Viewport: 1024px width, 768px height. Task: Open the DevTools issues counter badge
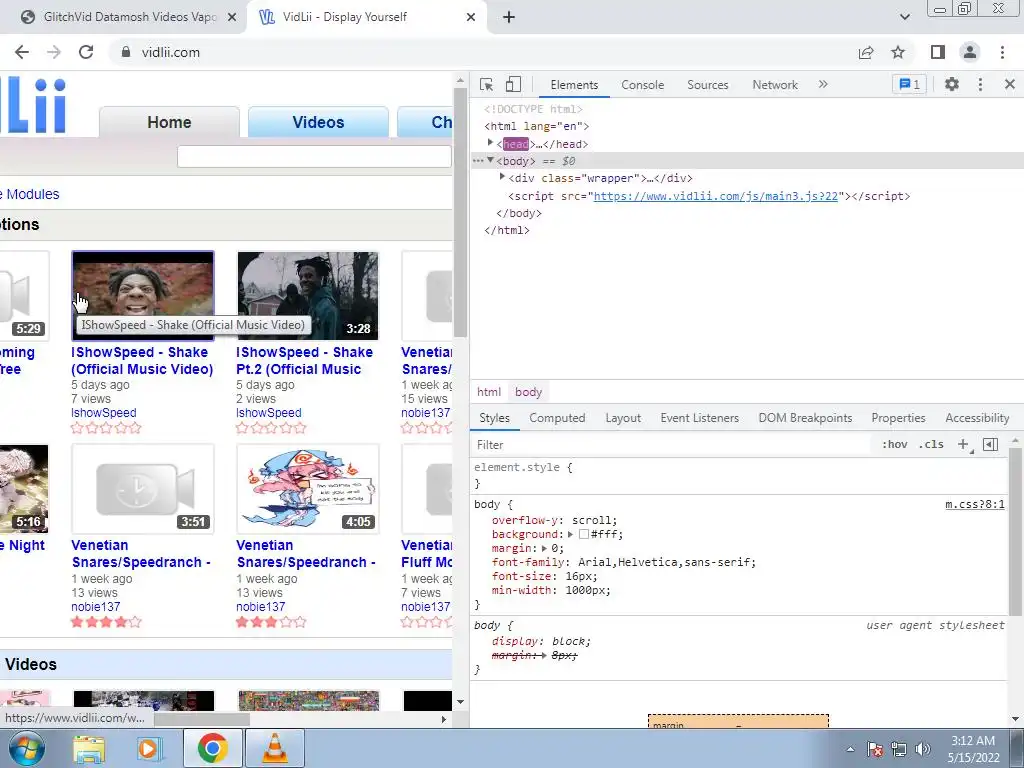(x=909, y=84)
